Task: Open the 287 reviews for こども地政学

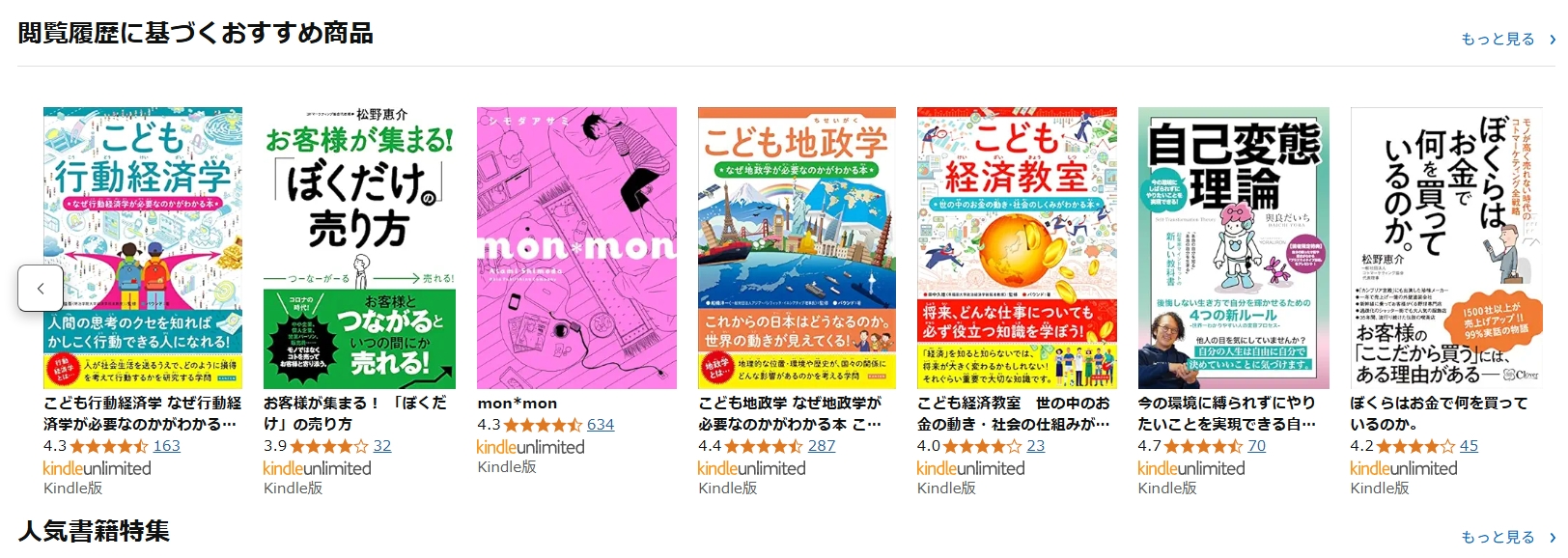Action: (x=822, y=446)
